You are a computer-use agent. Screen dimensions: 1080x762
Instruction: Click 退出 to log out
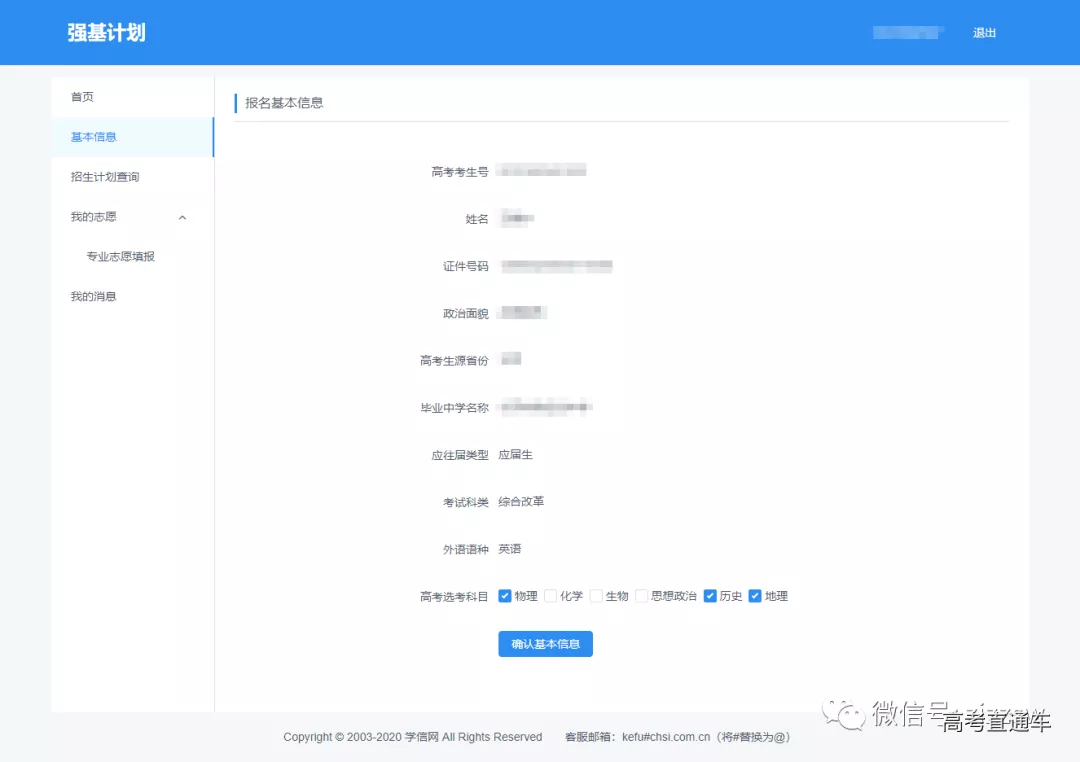click(x=984, y=33)
